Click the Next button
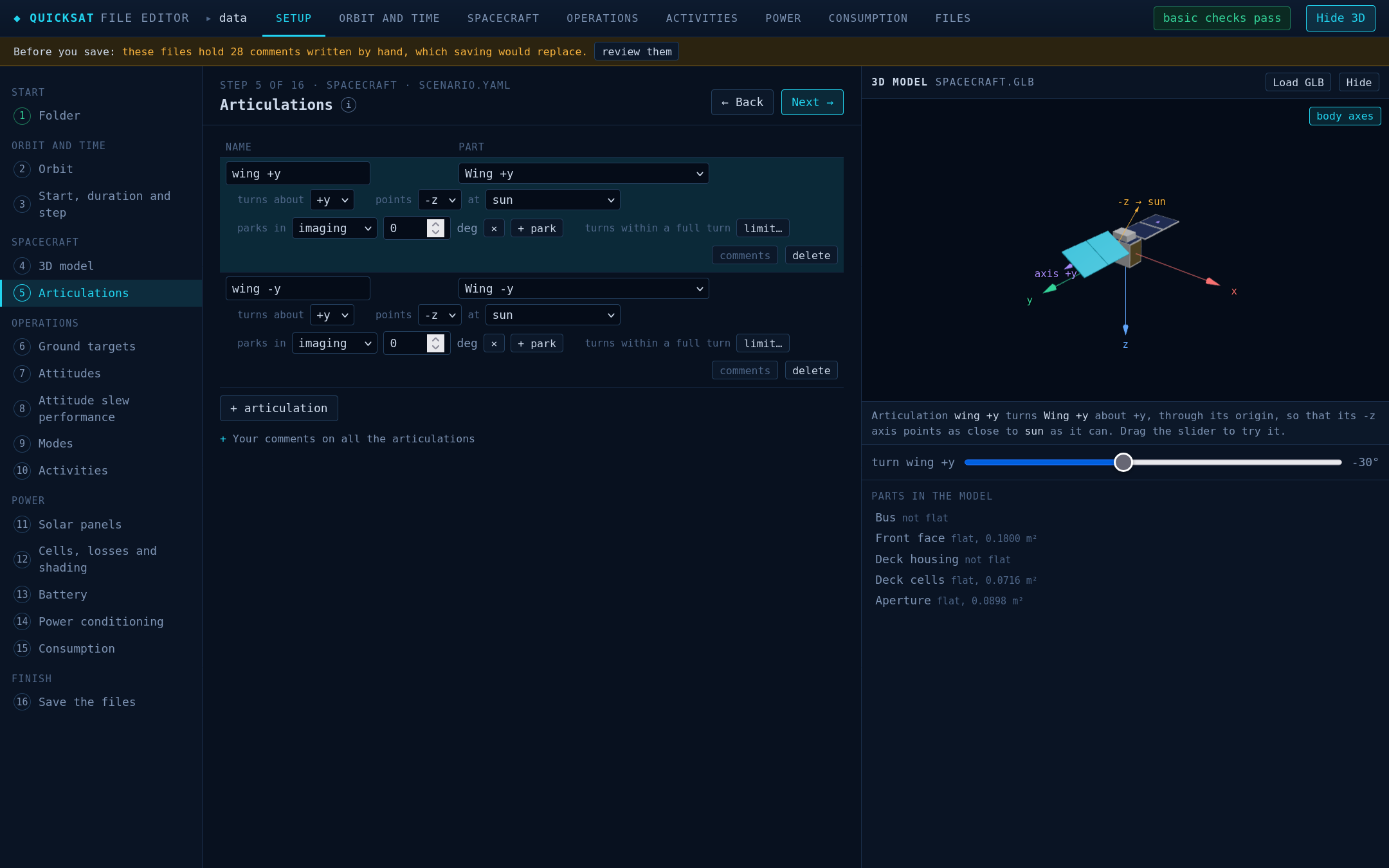 point(812,102)
